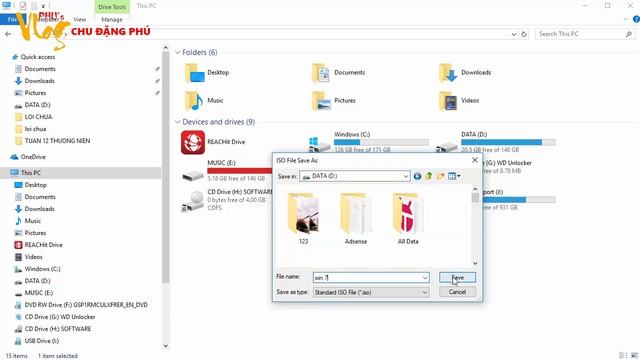Open DVD RW Drive (F:) in sidebar
The image size is (640, 360).
tap(86, 305)
